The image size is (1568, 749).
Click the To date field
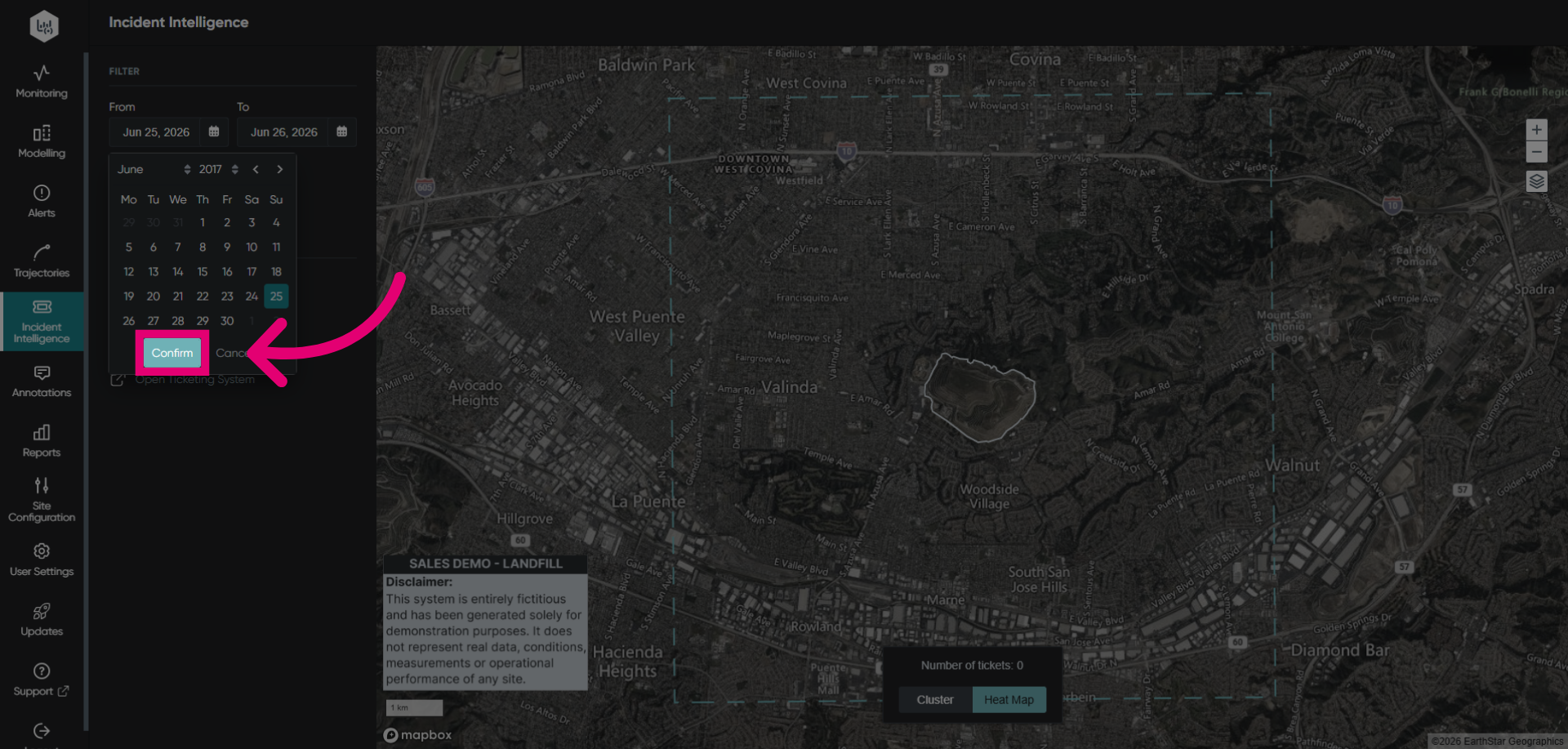[284, 132]
